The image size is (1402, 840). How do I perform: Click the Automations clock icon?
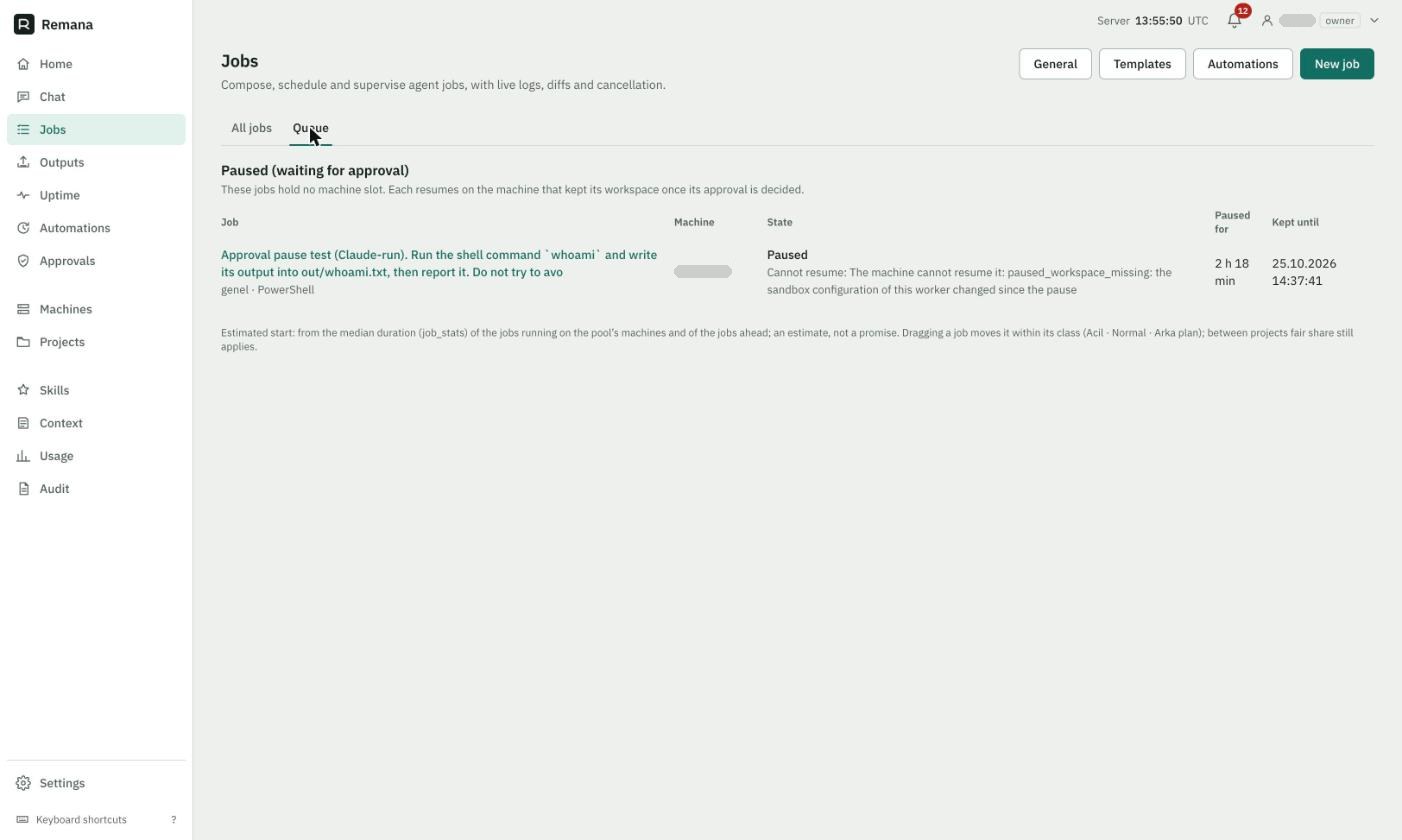coord(23,228)
